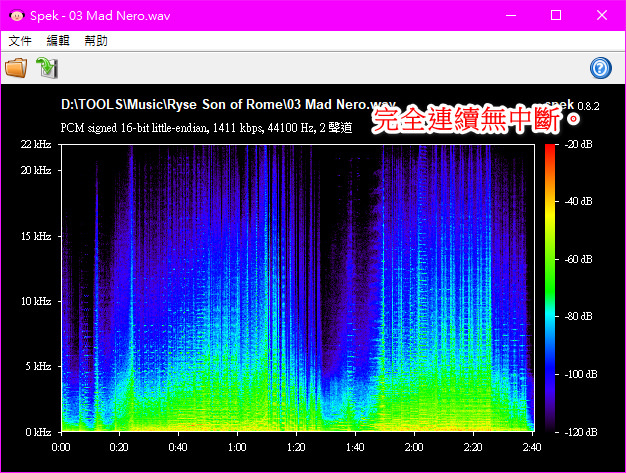This screenshot has height=473, width=626.
Task: Open the 編輯 menu
Action: [58, 41]
